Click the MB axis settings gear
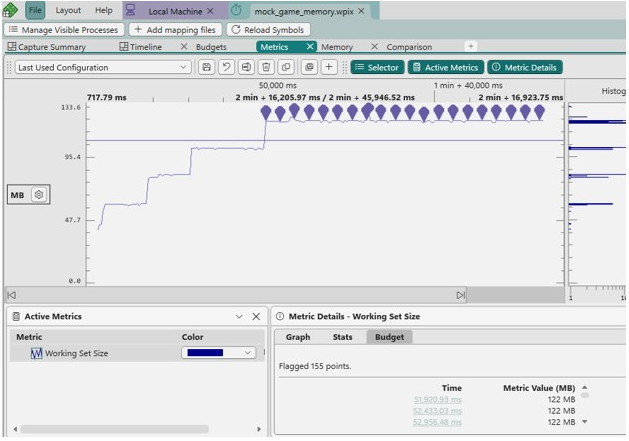Image resolution: width=629 pixels, height=441 pixels. tap(39, 195)
